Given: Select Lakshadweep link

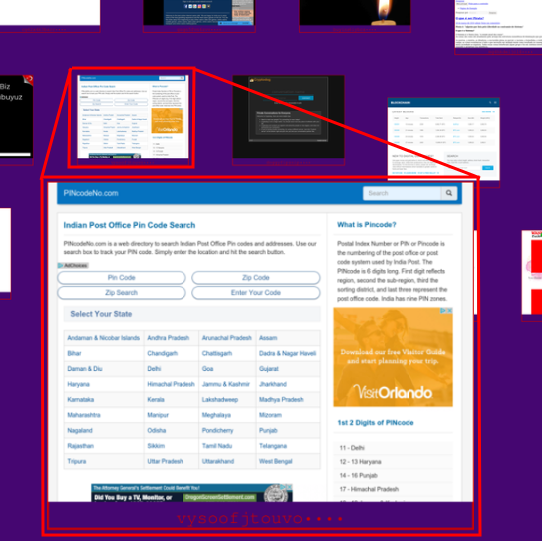Looking at the screenshot, I should click(220, 399).
